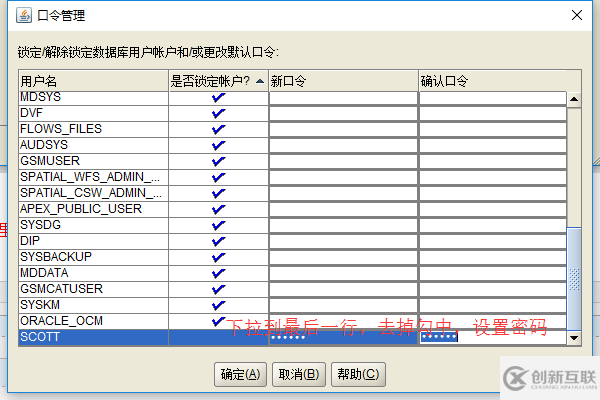Screen dimensions: 600x400
Task: Toggle lock checkmark for GSMCATUSER
Action: point(218,289)
